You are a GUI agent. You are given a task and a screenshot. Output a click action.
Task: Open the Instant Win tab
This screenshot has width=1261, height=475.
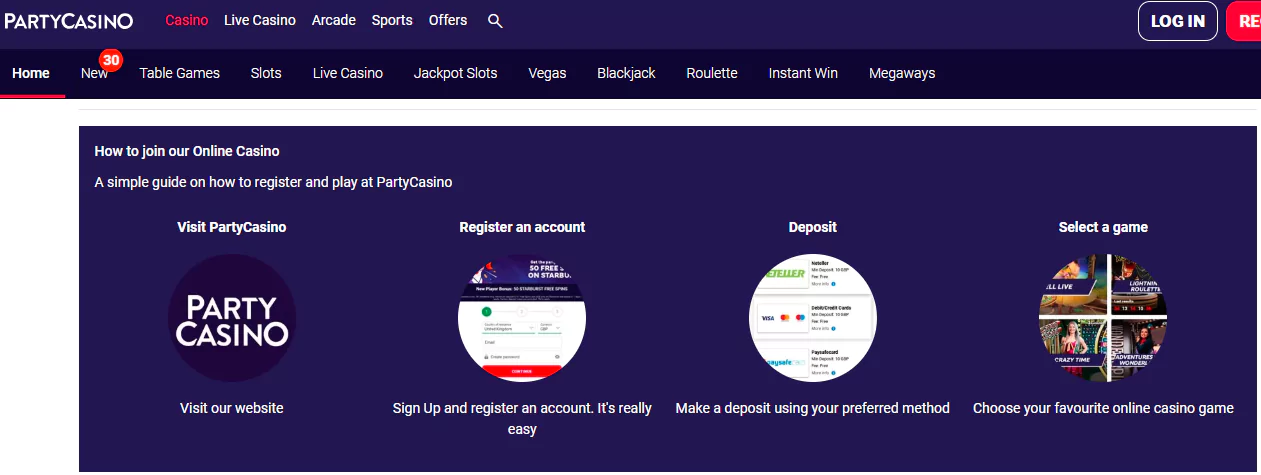coord(803,73)
